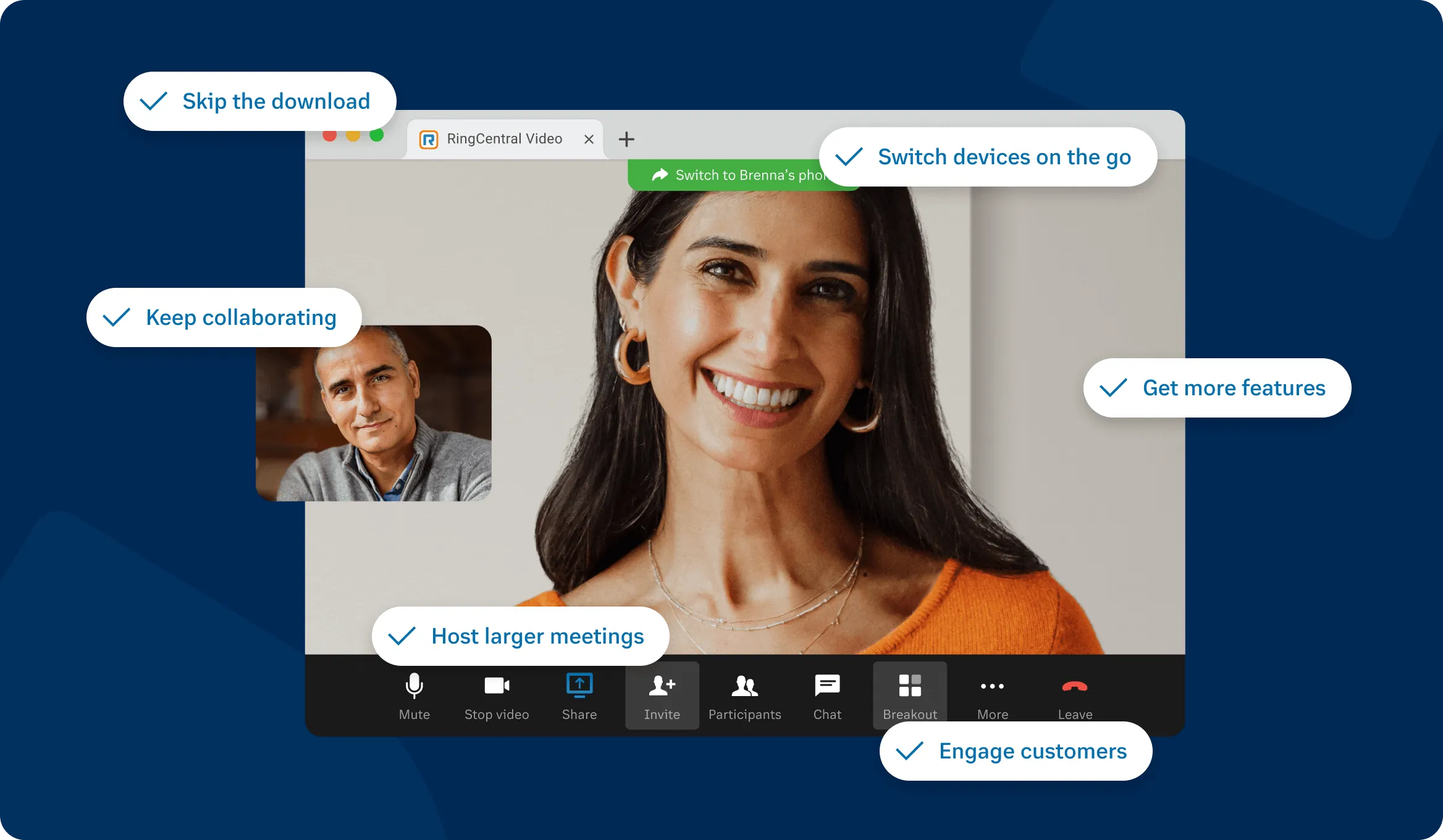Select the Invite menu option
The image size is (1443, 840).
point(662,698)
